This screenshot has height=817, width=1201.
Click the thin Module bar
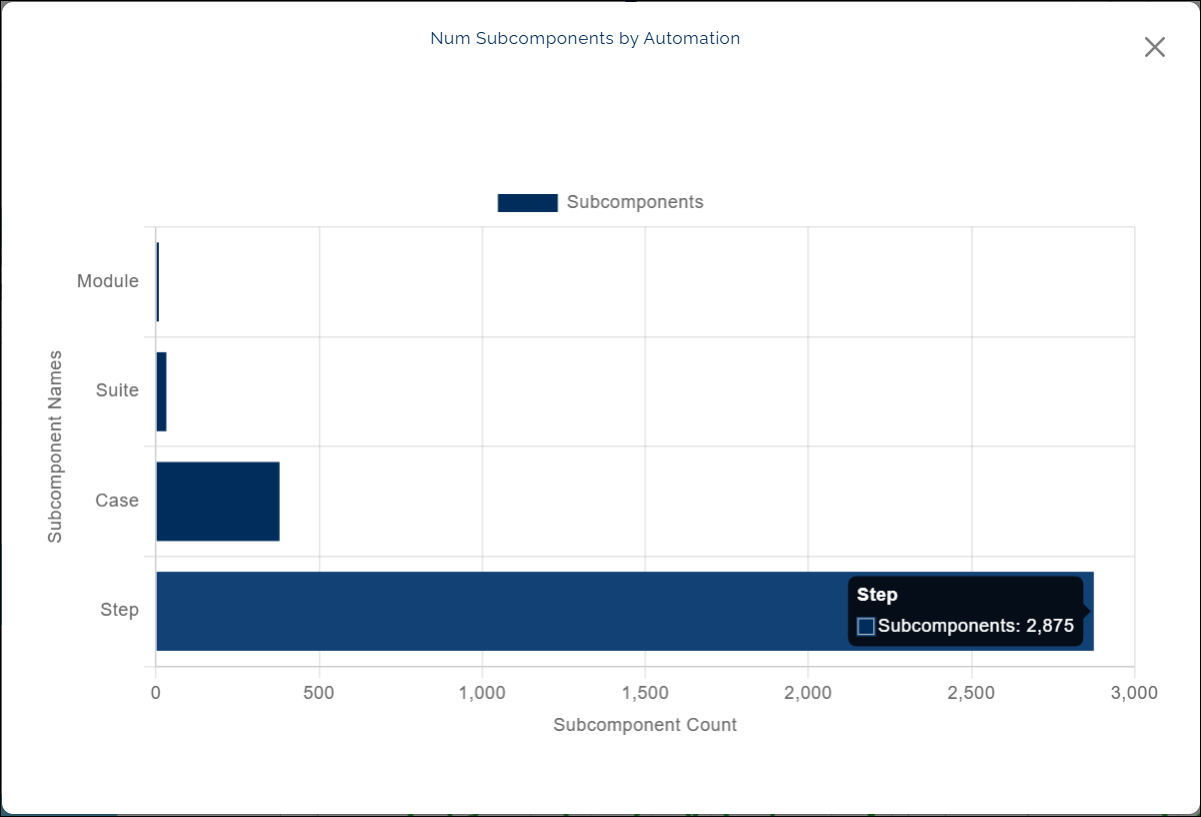(157, 282)
